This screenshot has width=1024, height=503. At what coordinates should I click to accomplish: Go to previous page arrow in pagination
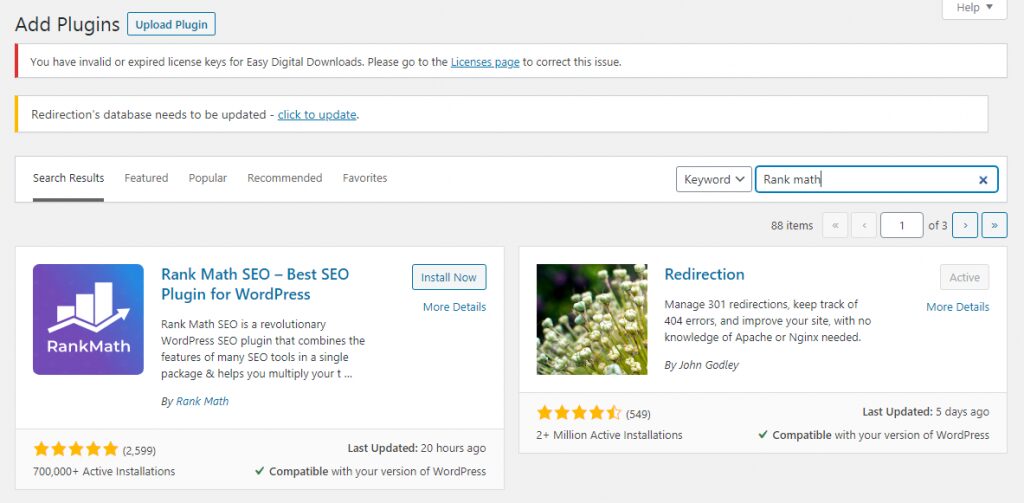pyautogui.click(x=864, y=225)
